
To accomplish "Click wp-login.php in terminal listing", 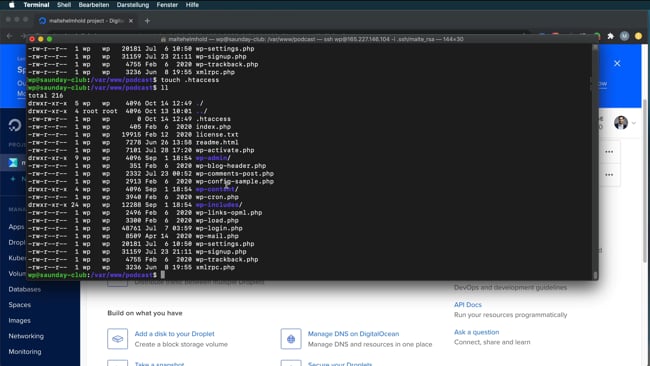I will (219, 228).
